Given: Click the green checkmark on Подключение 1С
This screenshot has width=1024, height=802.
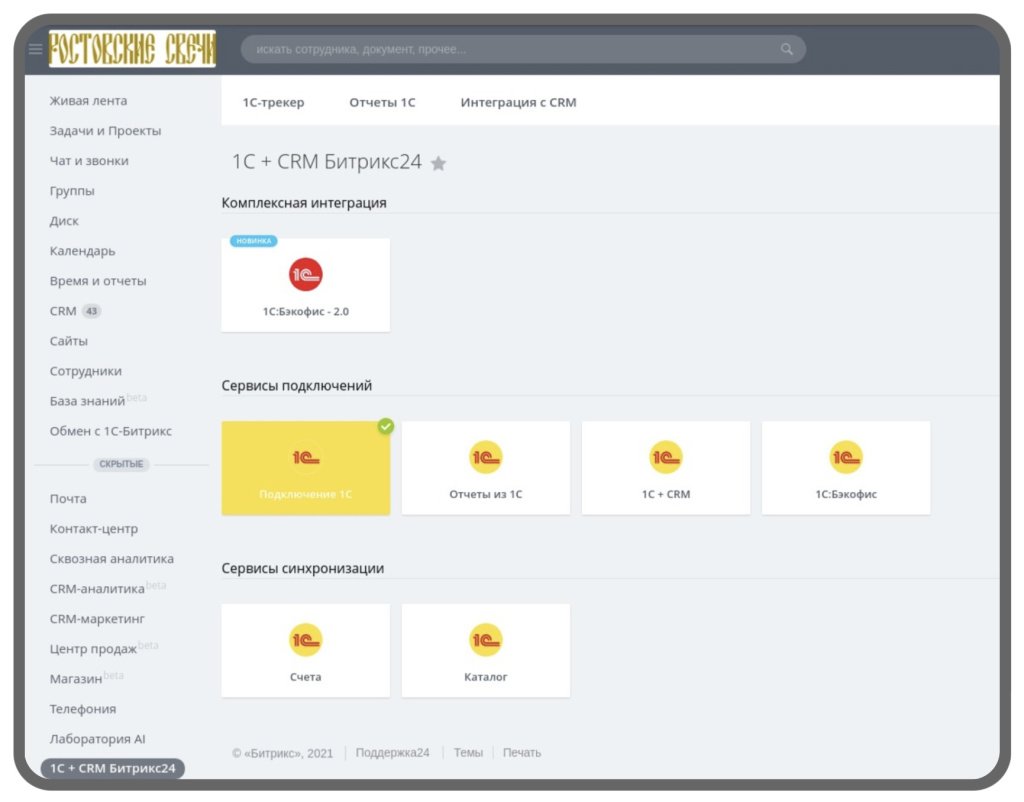Looking at the screenshot, I should [x=386, y=426].
